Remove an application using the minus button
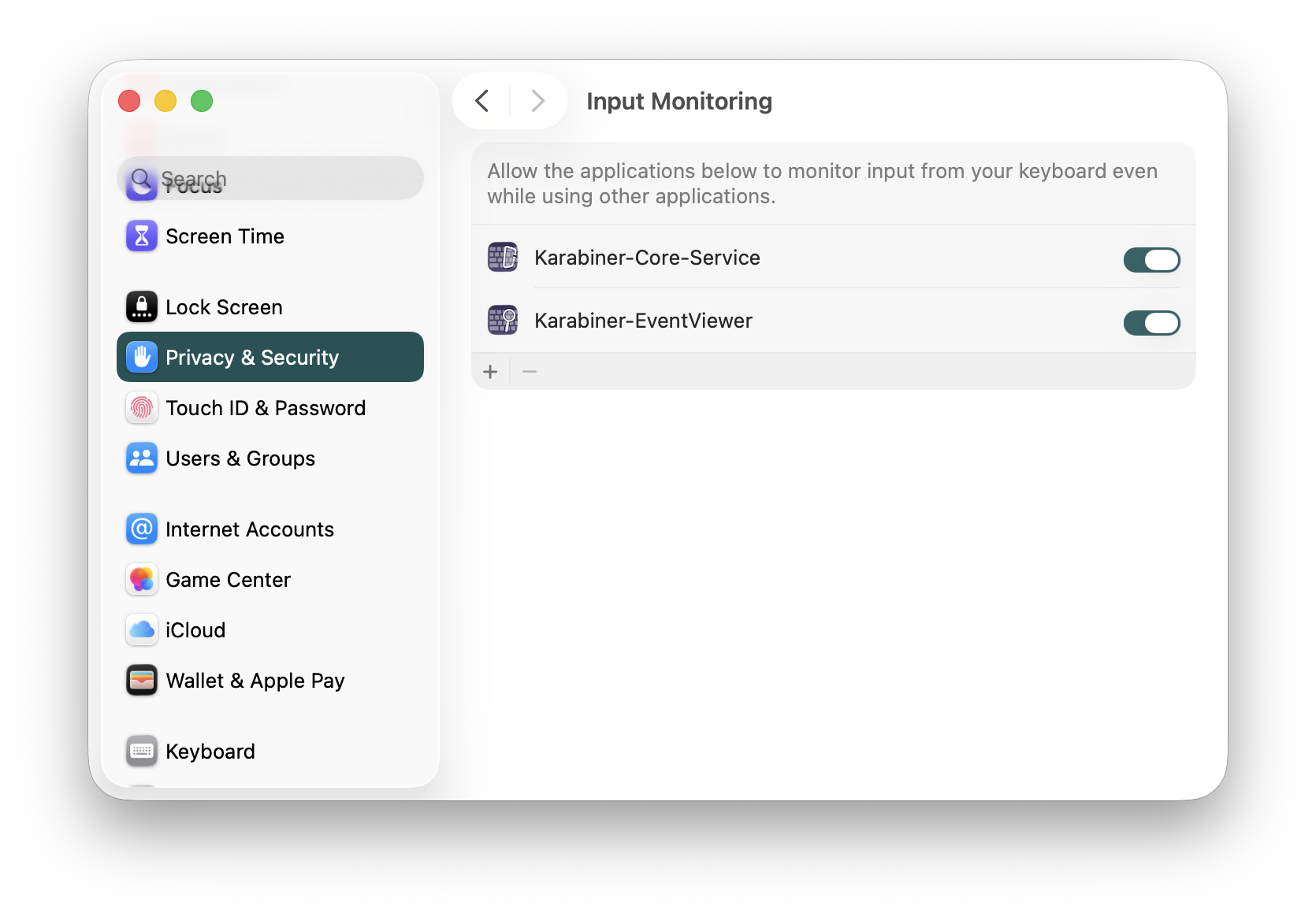 [529, 371]
